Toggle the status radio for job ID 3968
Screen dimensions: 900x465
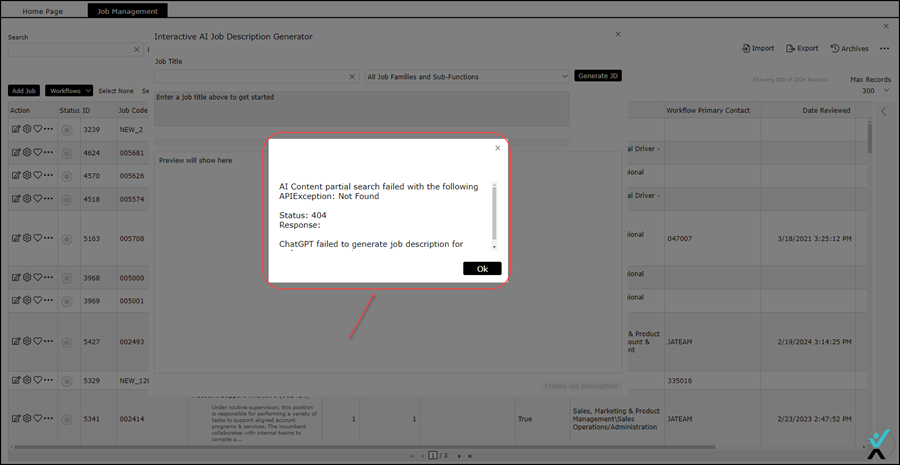(x=67, y=278)
